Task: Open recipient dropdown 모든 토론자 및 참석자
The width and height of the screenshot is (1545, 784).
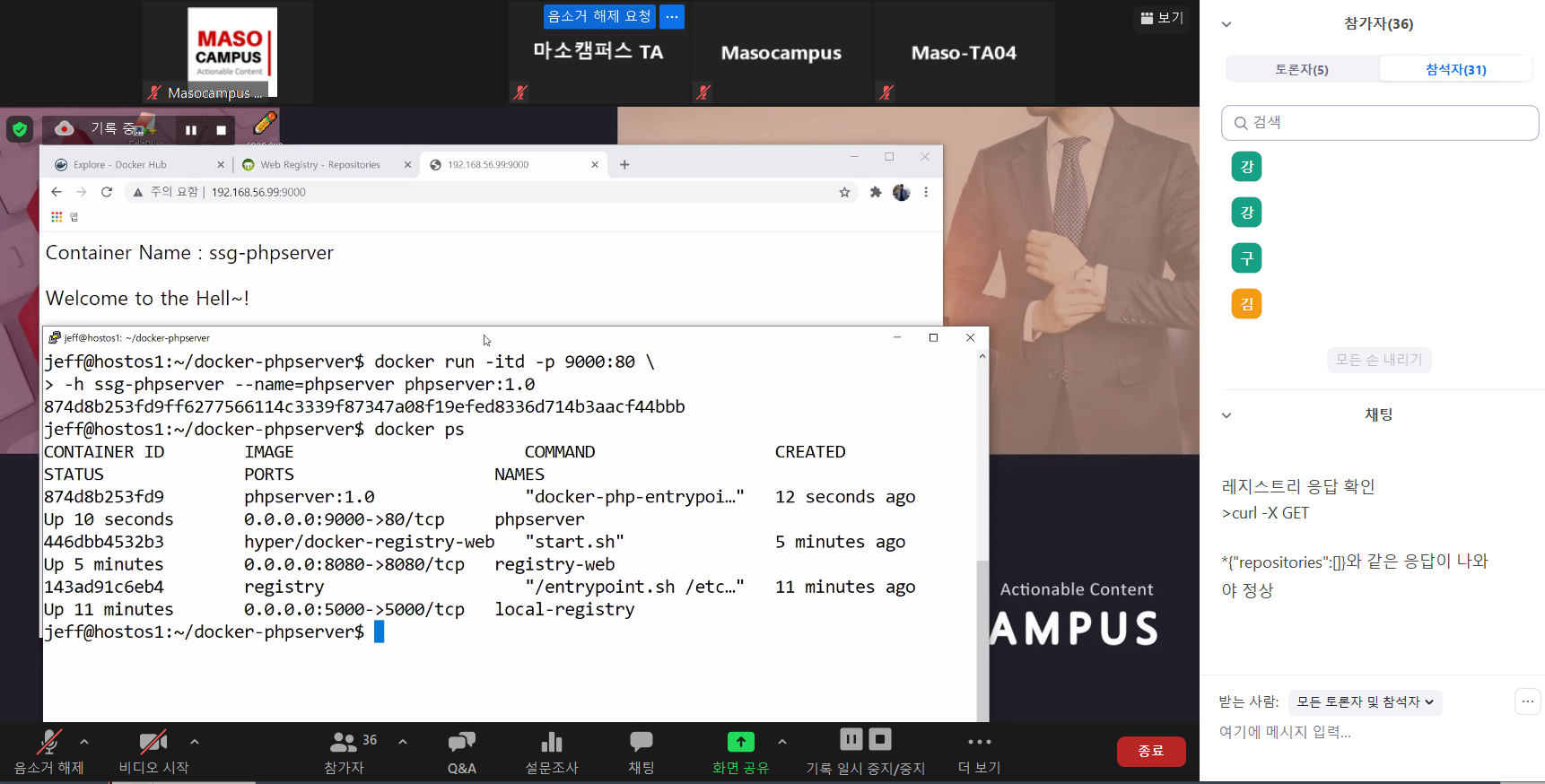Action: (x=1365, y=702)
